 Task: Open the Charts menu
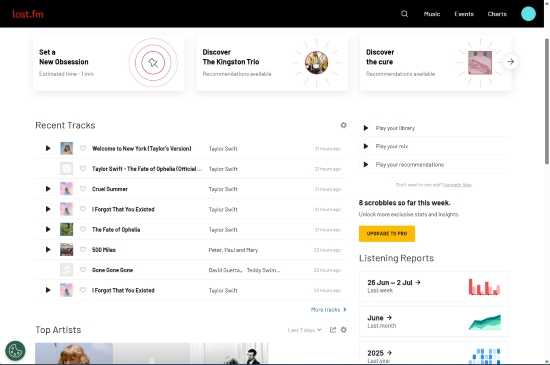497,14
